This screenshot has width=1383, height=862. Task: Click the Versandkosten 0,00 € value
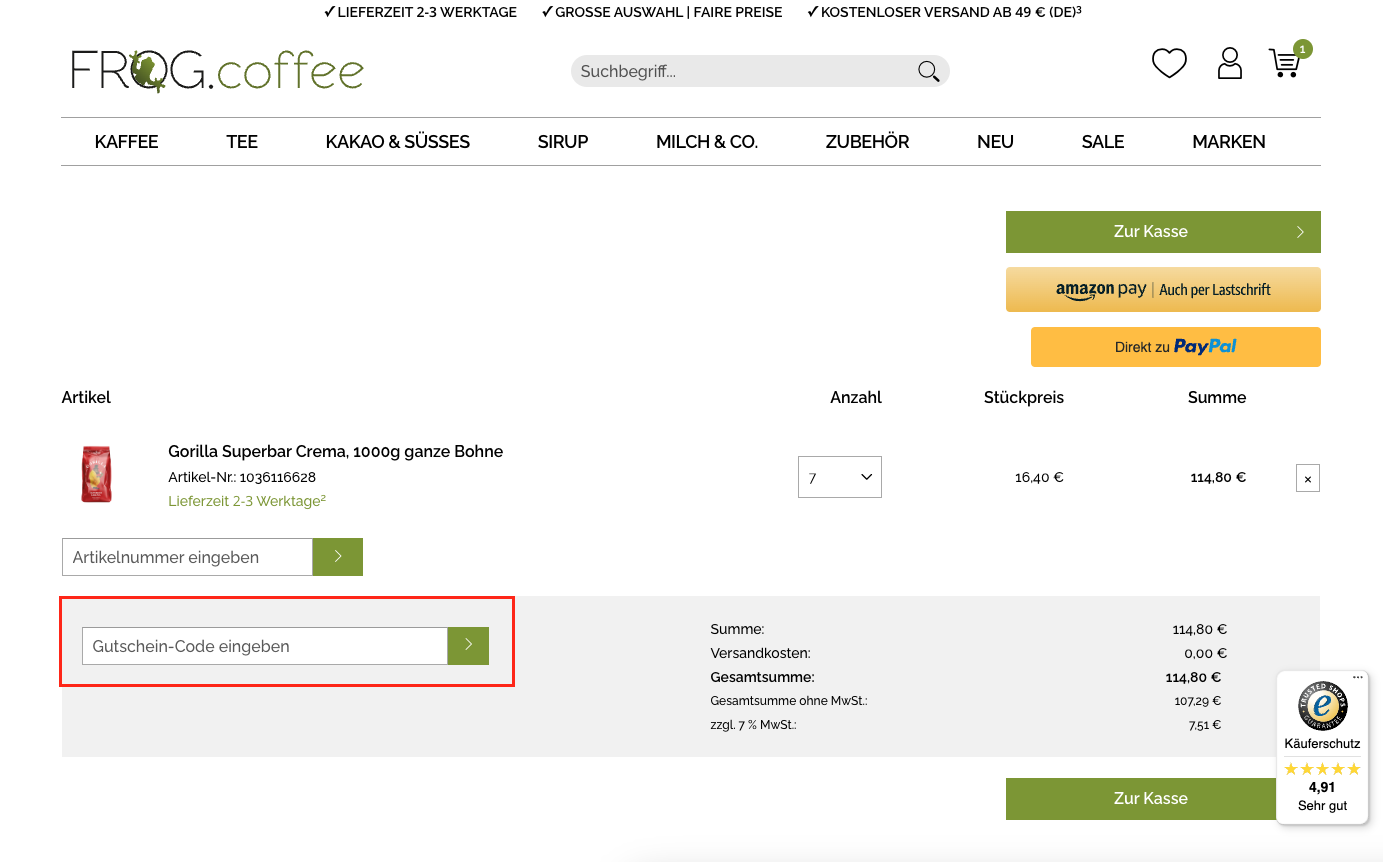click(1205, 654)
